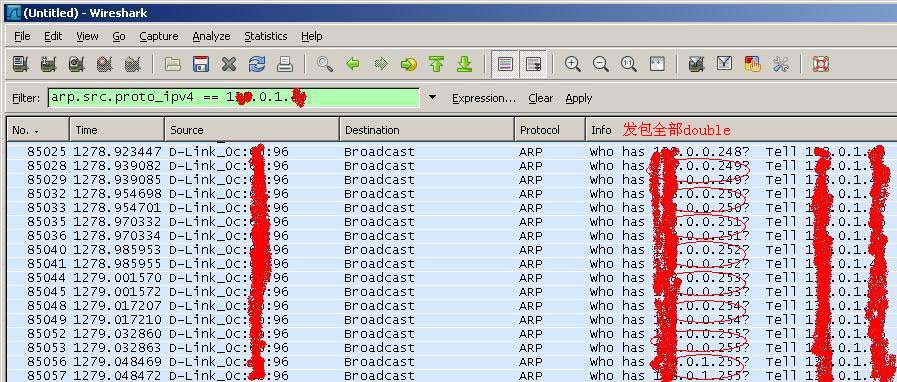Image resolution: width=897 pixels, height=382 pixels.
Task: Select packet number 85056 row
Action: click(452, 362)
